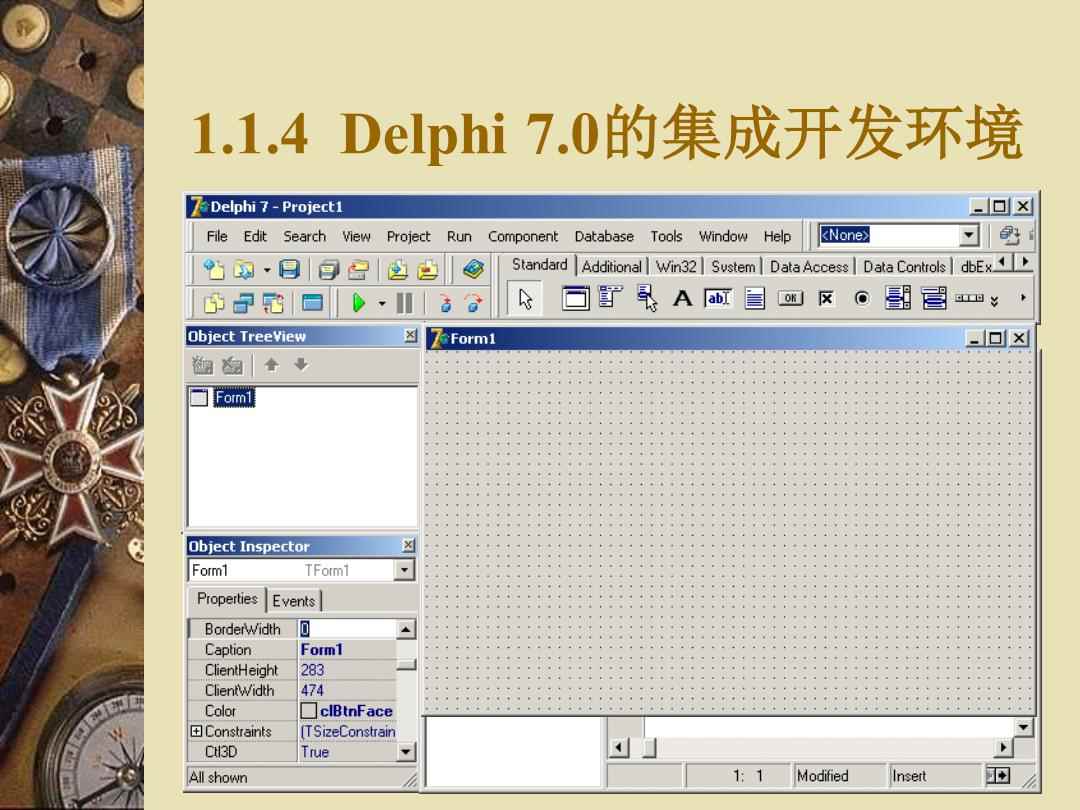
Task: Select the ScrollBar component icon
Action: 969,298
